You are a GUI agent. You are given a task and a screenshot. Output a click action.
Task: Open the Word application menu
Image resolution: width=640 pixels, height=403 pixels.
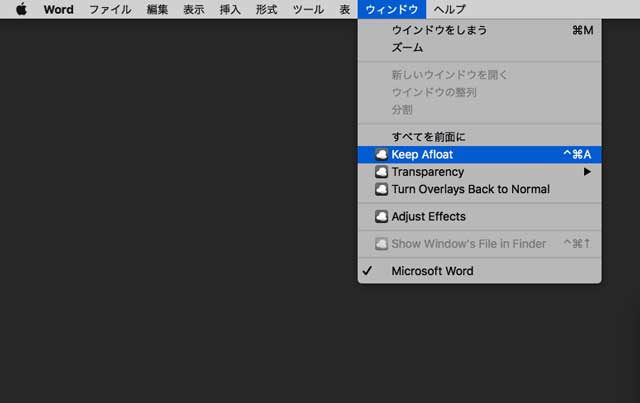[59, 9]
